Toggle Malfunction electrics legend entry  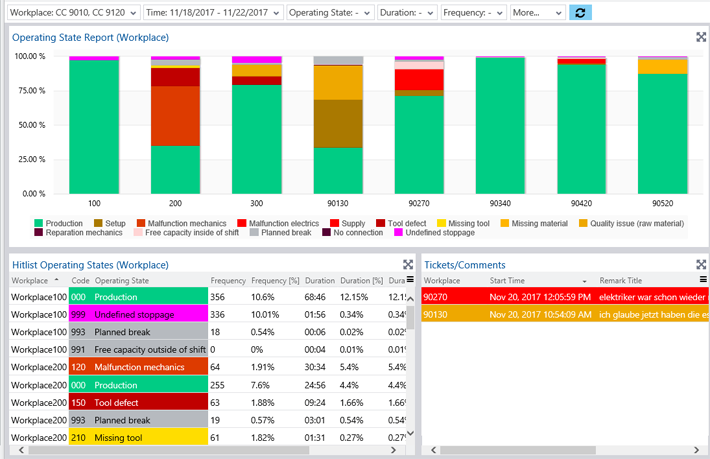[x=278, y=223]
